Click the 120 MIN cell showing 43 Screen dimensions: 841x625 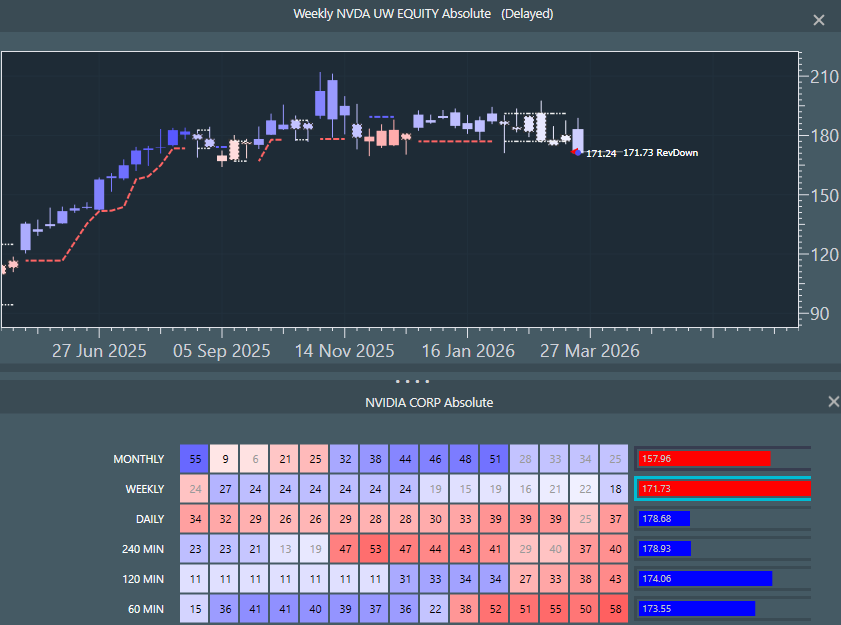(x=615, y=579)
